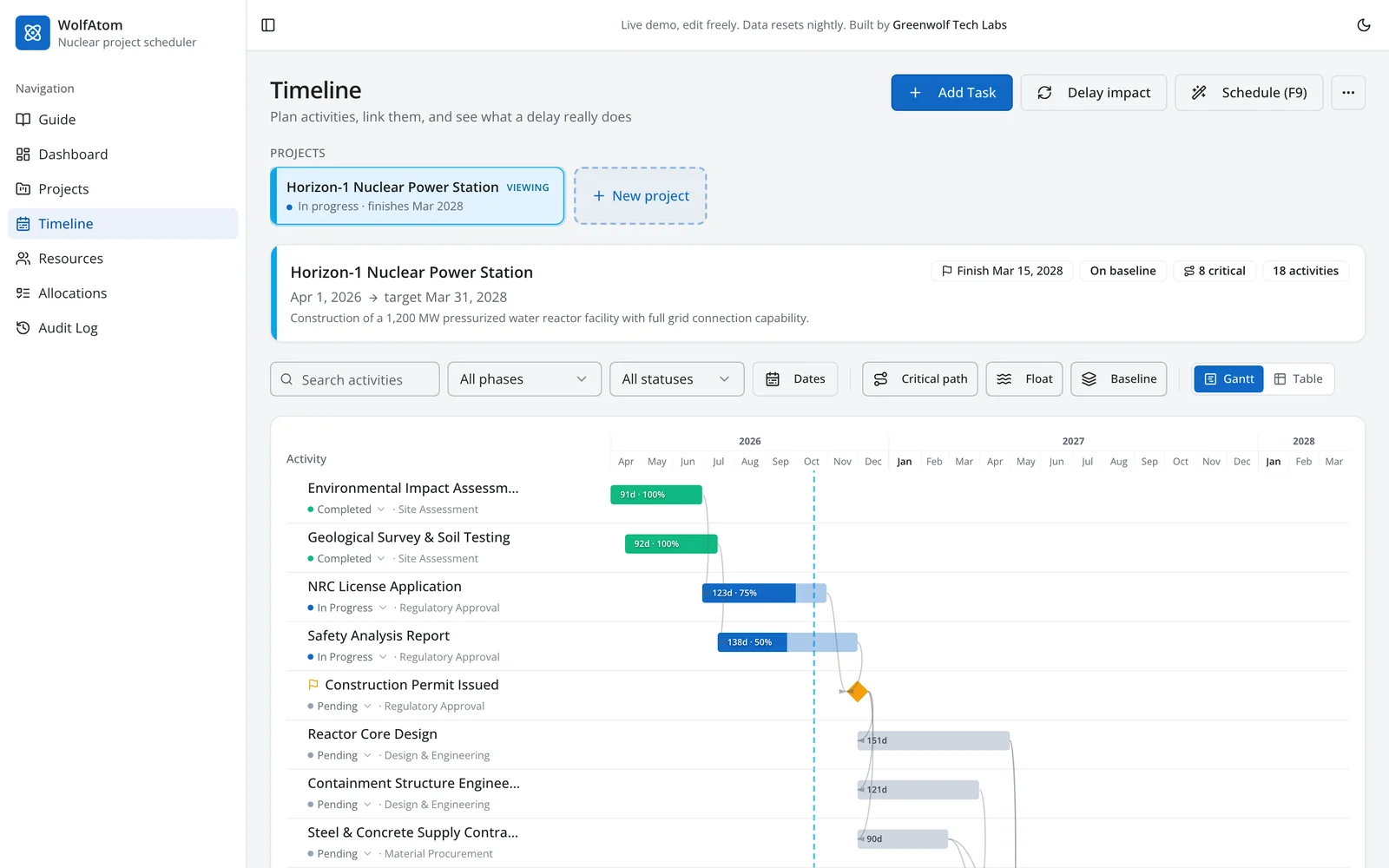Expand status dropdown for Environmental Impact Assessment
The image size is (1389, 868).
tap(381, 510)
